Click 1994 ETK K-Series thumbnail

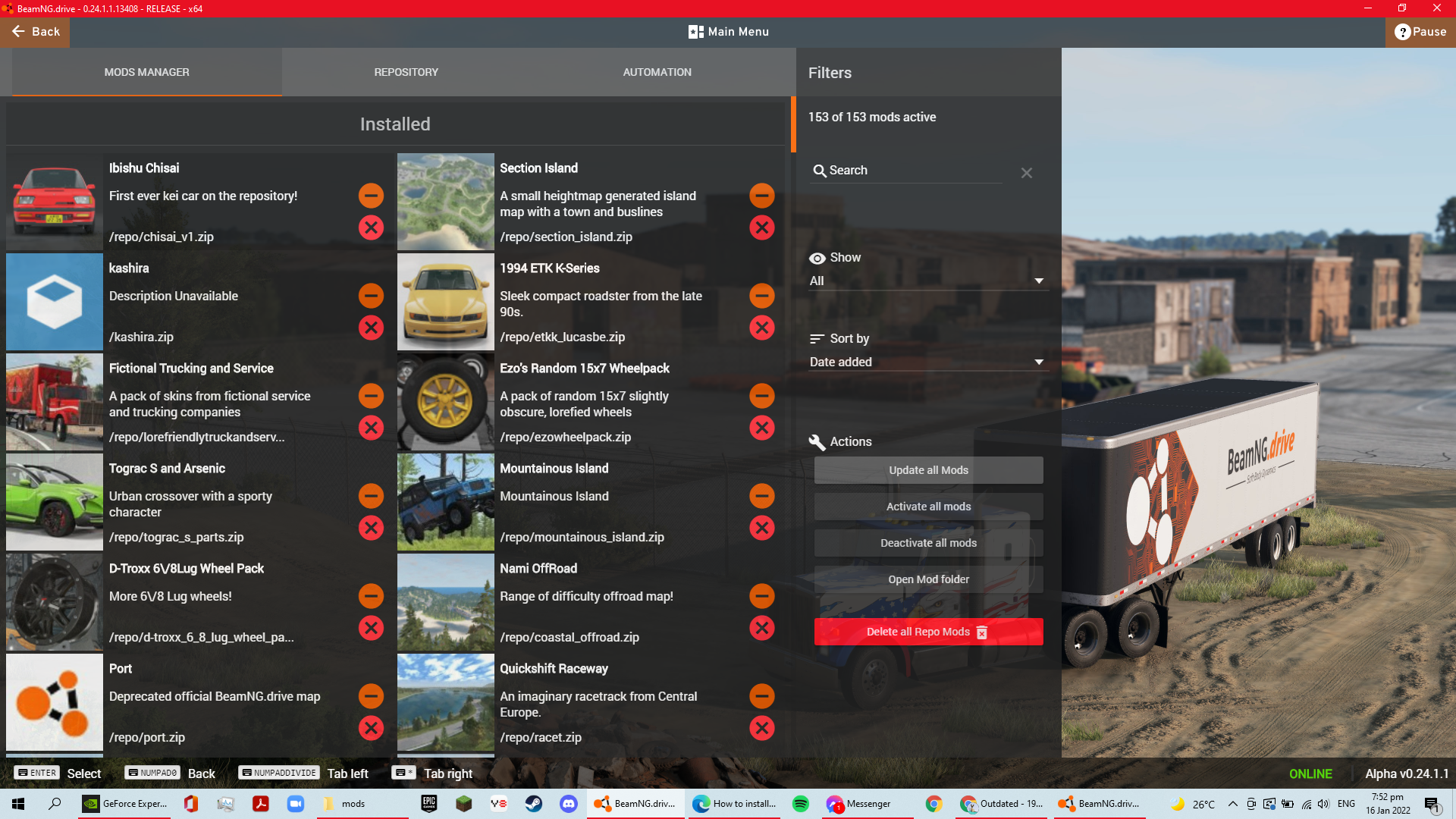pos(446,302)
